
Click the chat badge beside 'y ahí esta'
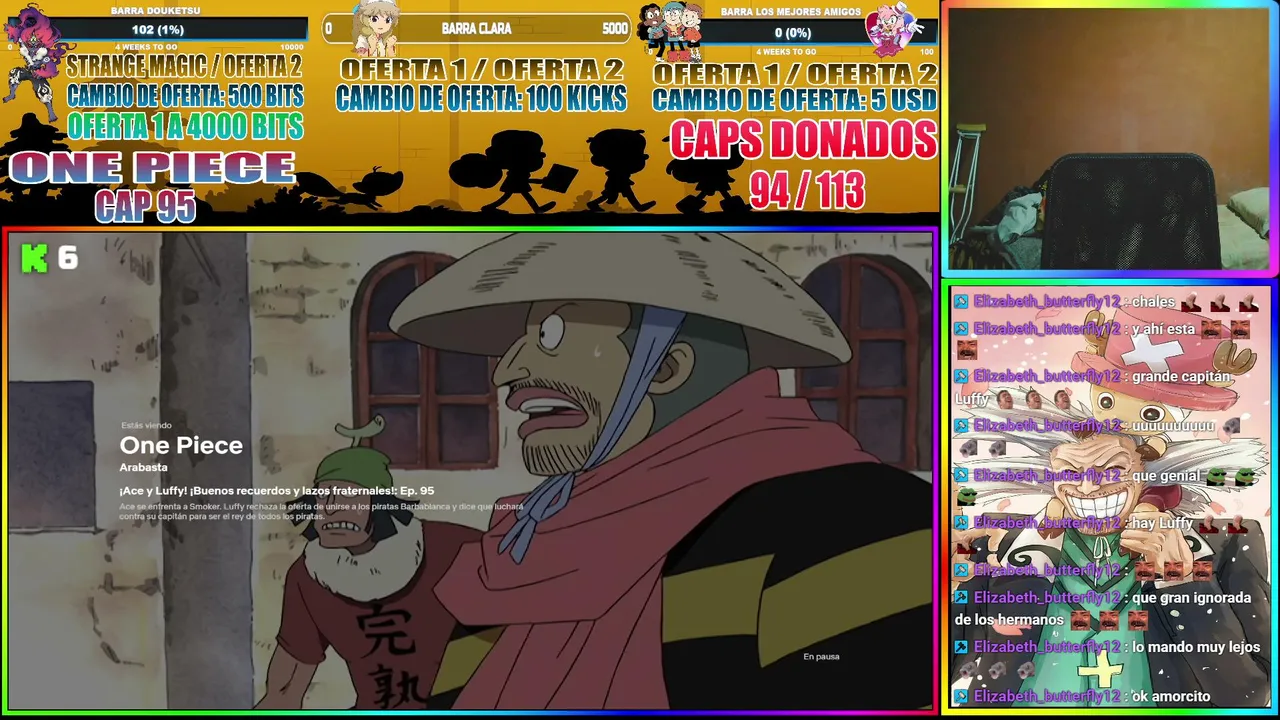pos(961,328)
